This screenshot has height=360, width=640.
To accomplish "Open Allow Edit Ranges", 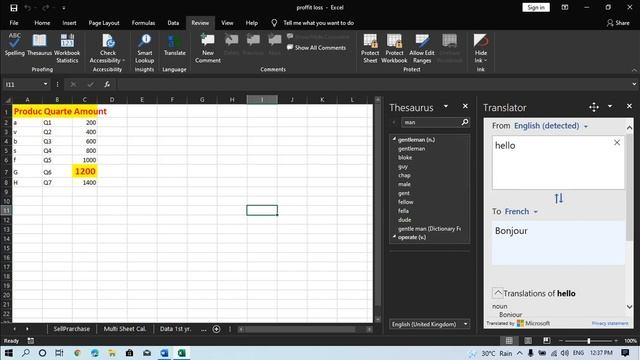I will 422,48.
